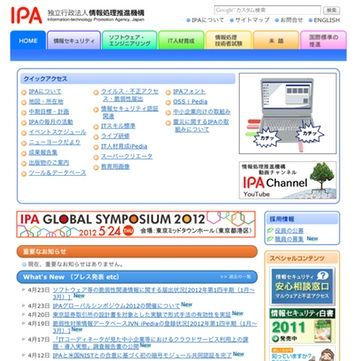
Task: Open the 4月12日 NIST news item
Action: (x=142, y=355)
